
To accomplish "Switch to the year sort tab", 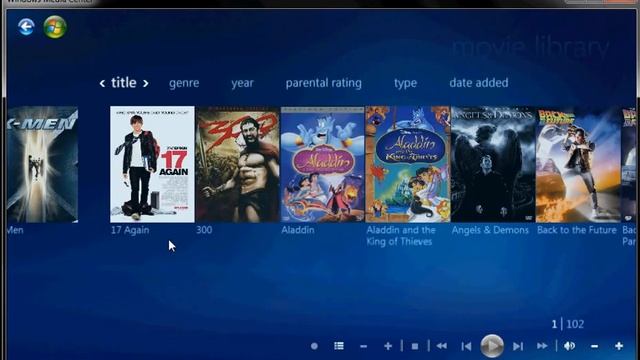I will pyautogui.click(x=242, y=83).
